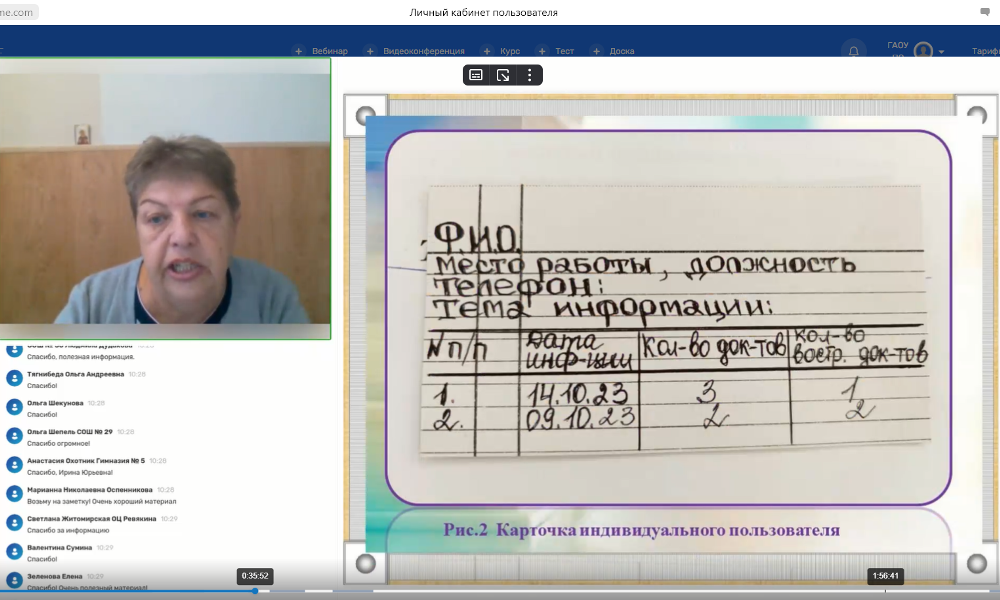
Task: Select the name 'Анастасия Охотник Гимназия № 5'
Action: tap(86, 460)
